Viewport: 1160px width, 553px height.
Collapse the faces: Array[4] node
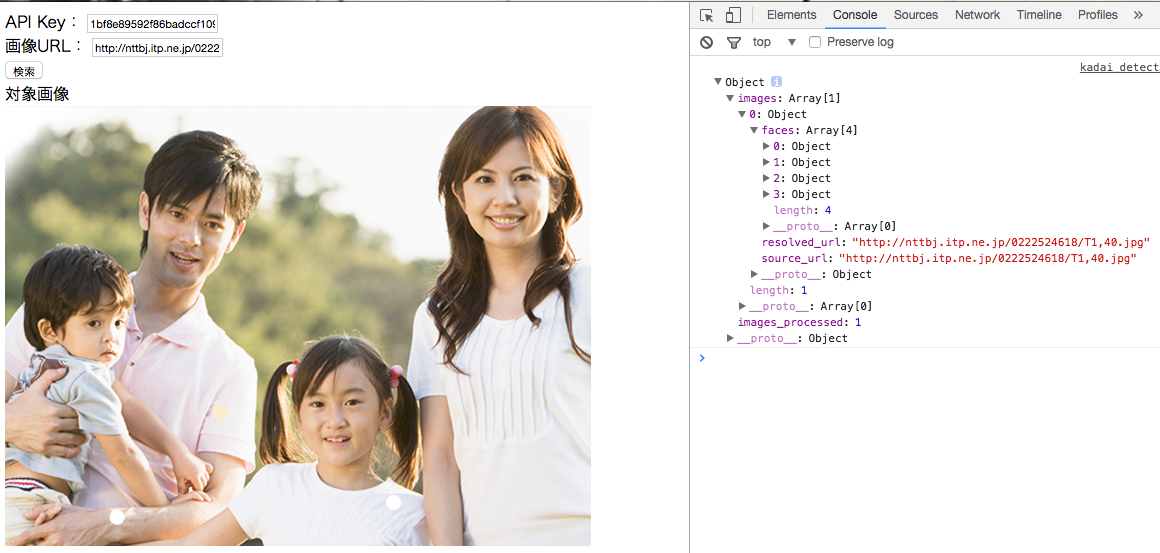(754, 130)
